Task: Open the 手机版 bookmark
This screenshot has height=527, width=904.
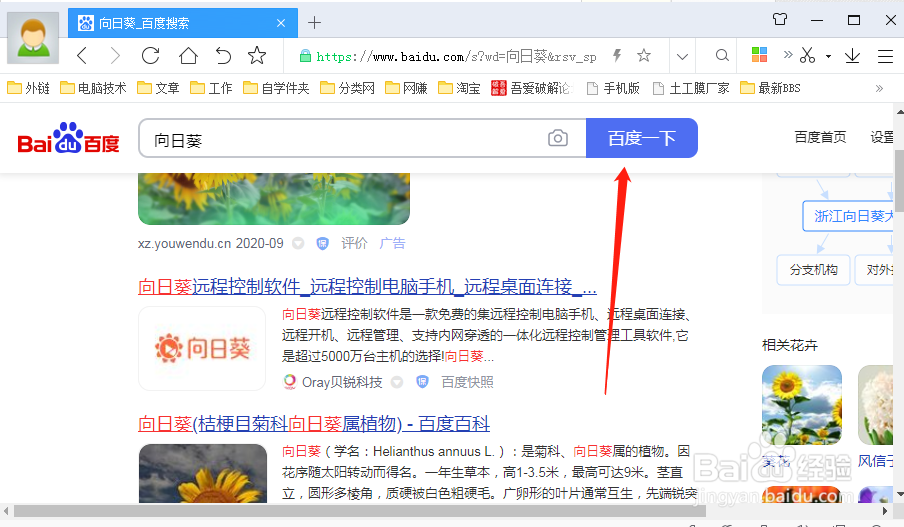Action: pos(613,88)
